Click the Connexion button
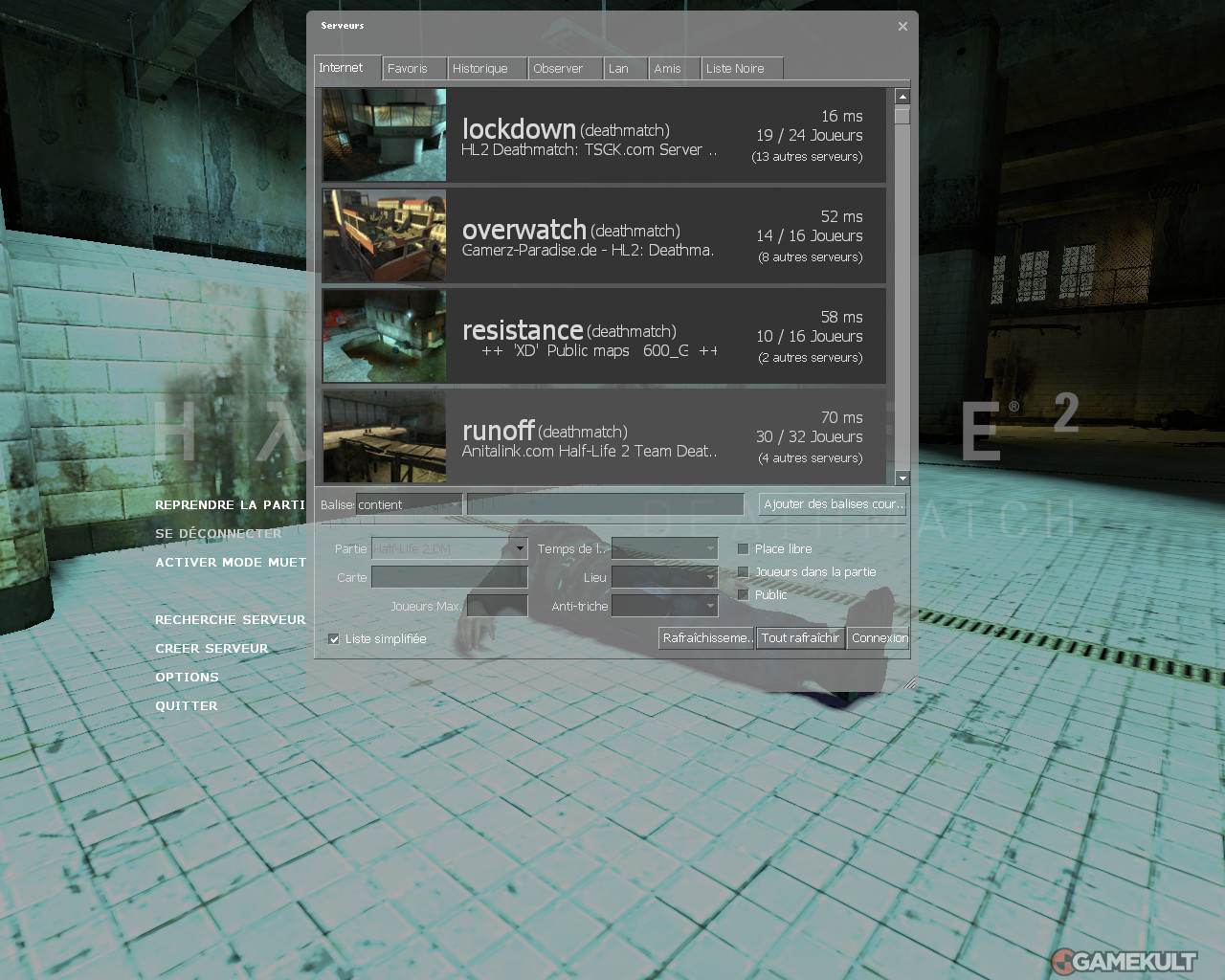 (x=879, y=638)
